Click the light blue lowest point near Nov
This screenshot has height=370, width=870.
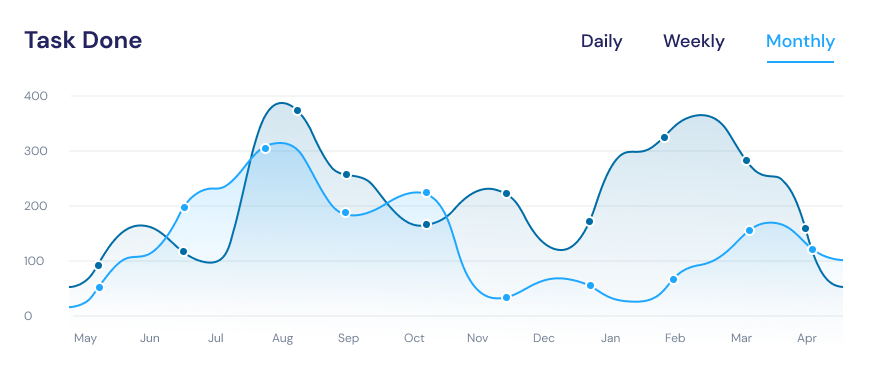coord(506,298)
